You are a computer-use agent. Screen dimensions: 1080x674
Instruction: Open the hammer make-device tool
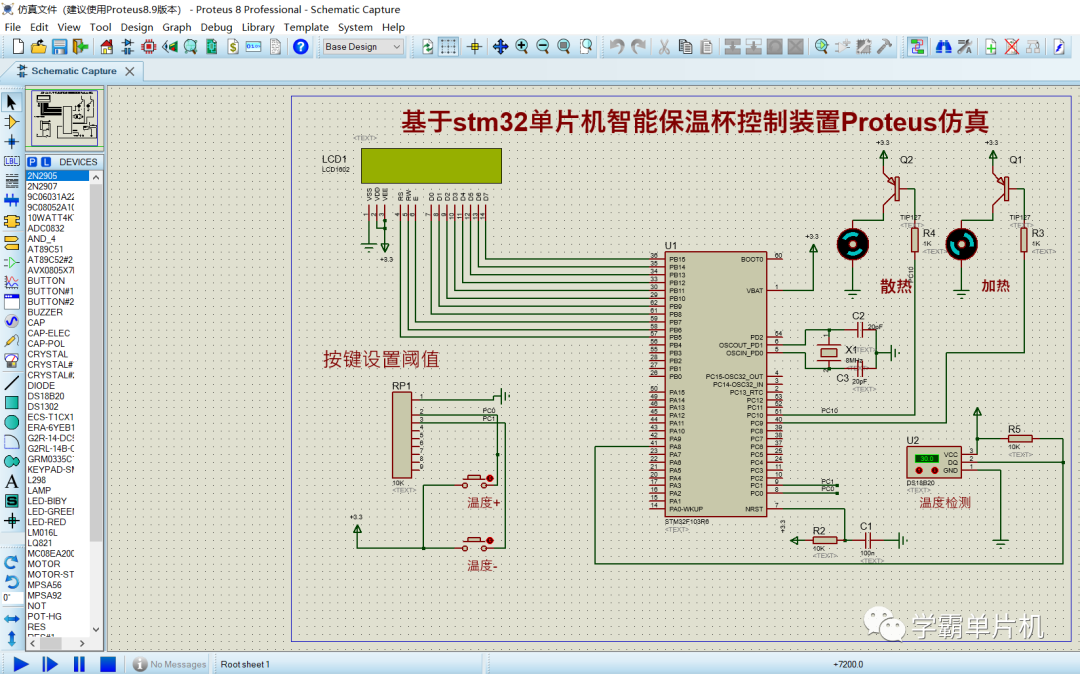coord(884,47)
